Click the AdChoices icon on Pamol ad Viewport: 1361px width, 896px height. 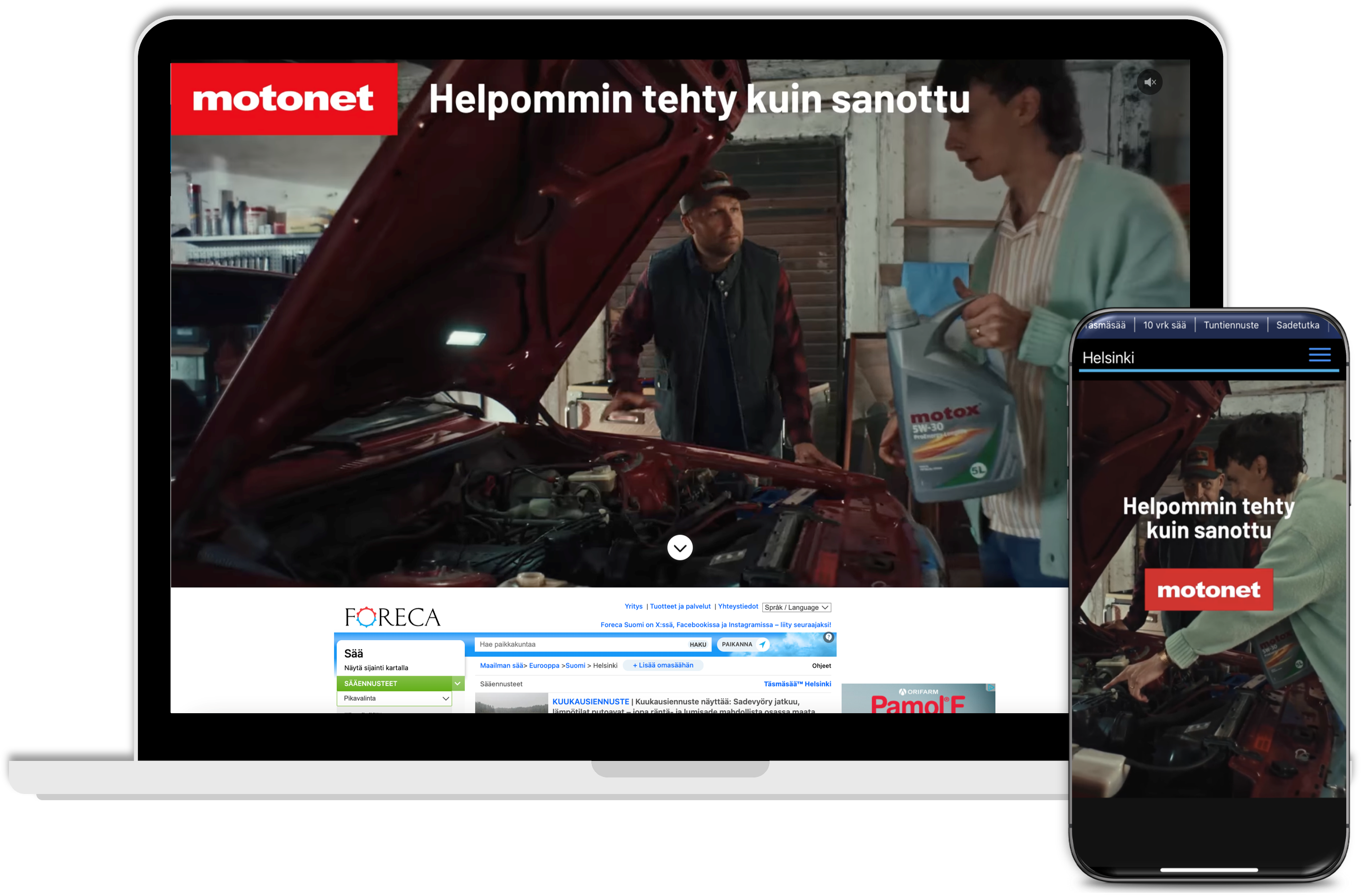[x=991, y=687]
